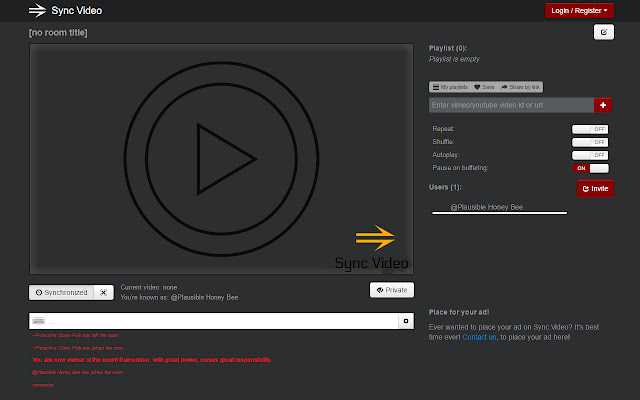640x400 pixels.
Task: Click the Playlist (0): heading
Action: click(x=448, y=48)
